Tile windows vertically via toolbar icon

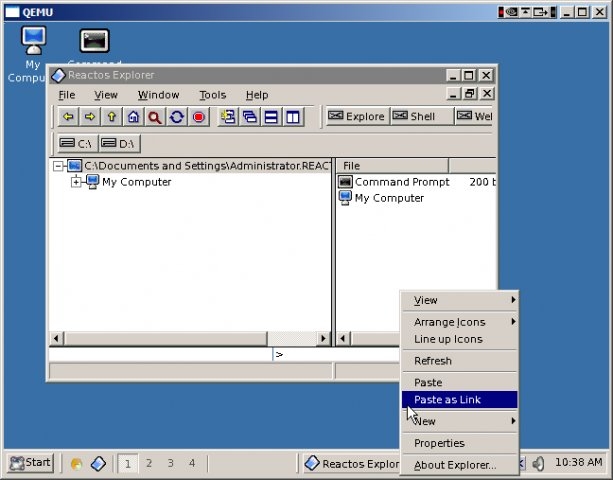click(293, 116)
